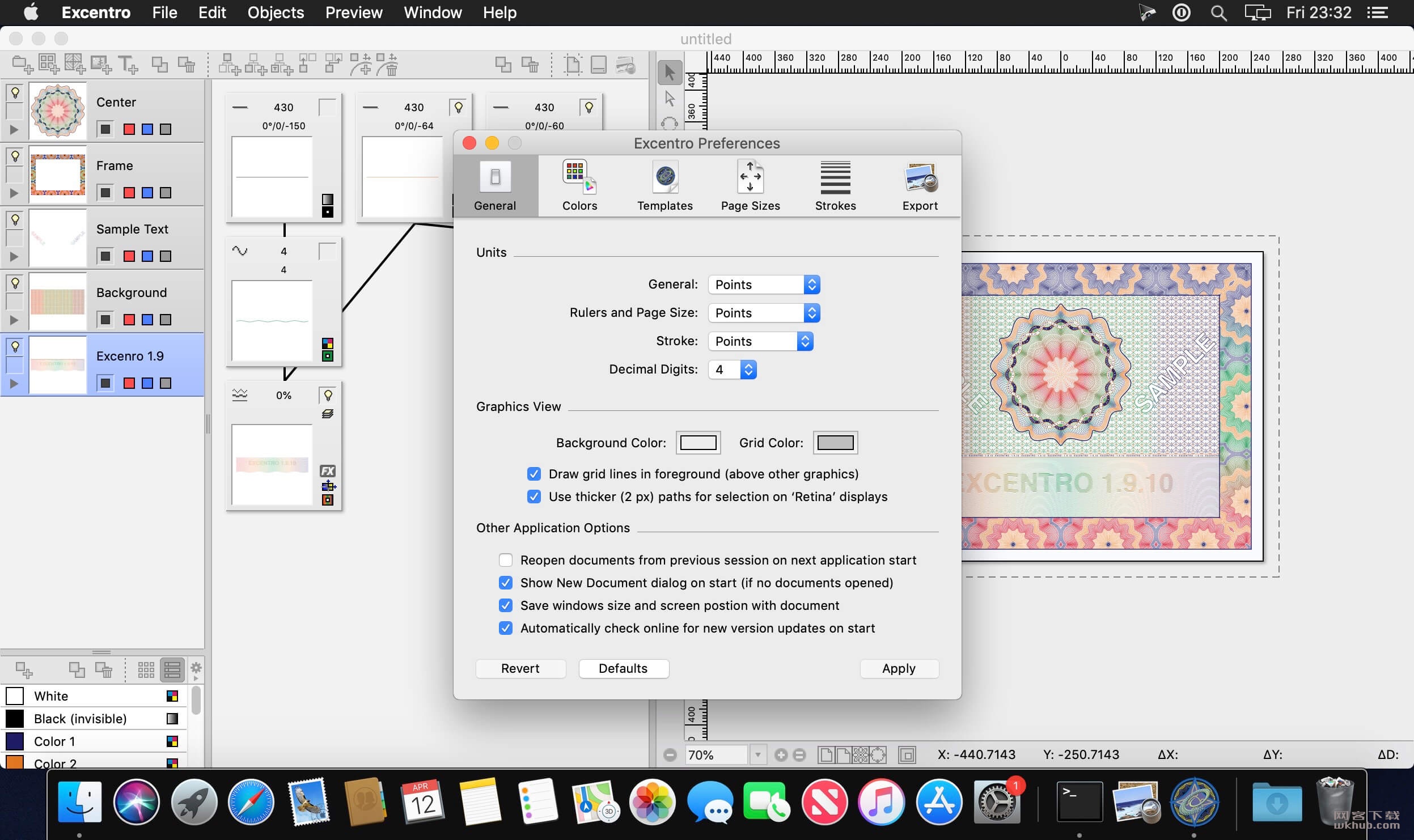1414x840 pixels.
Task: Toggle Show New Document dialog on start
Action: tap(505, 583)
